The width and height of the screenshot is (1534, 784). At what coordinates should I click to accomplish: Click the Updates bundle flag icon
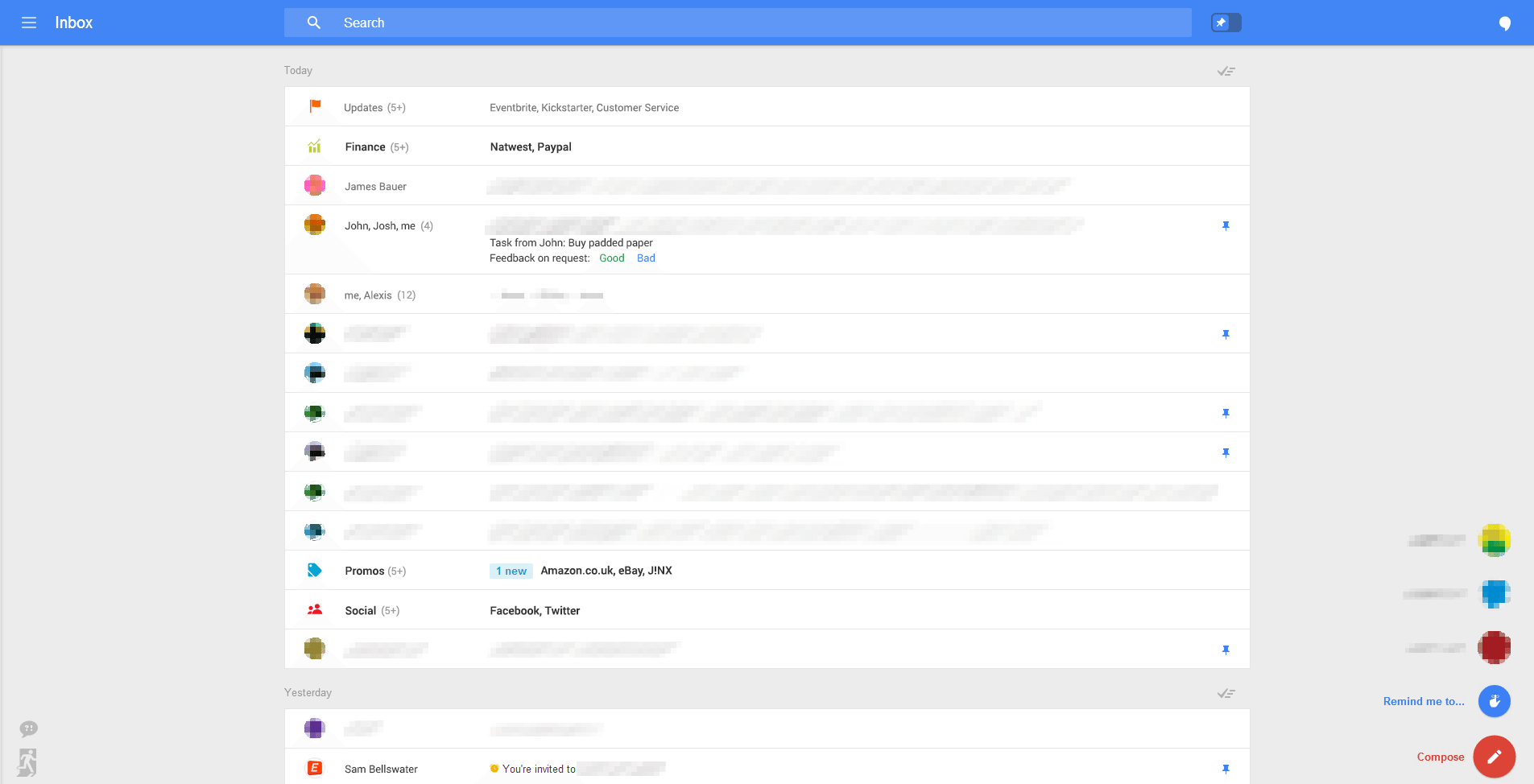click(315, 106)
